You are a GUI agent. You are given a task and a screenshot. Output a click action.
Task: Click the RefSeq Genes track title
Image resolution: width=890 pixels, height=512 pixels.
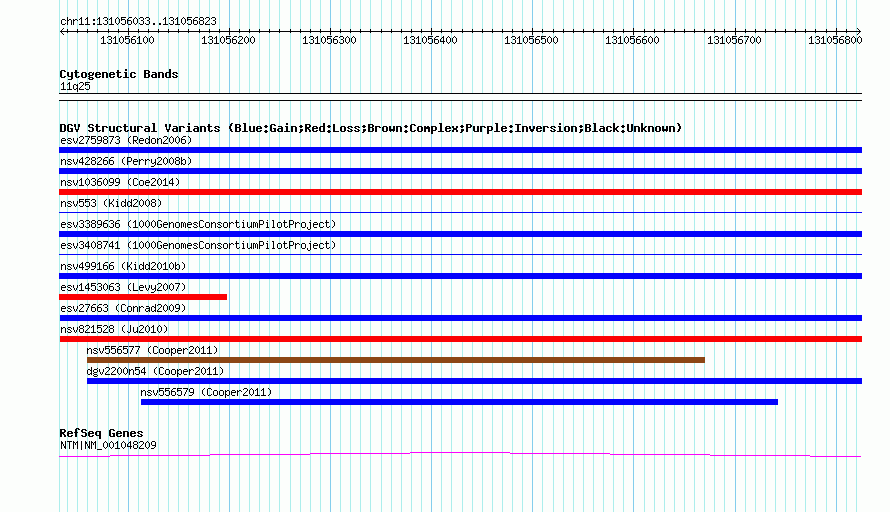tap(101, 433)
